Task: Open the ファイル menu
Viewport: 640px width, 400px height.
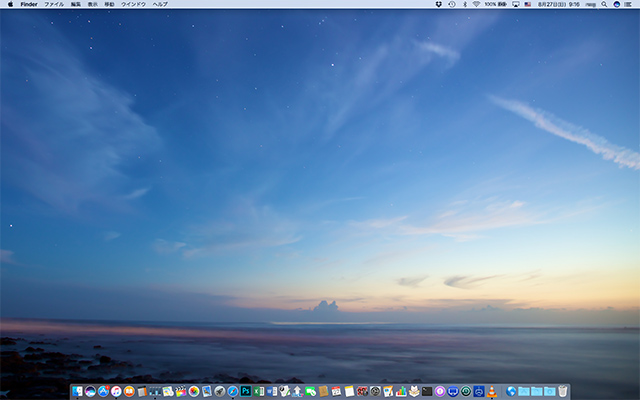Action: click(x=53, y=4)
